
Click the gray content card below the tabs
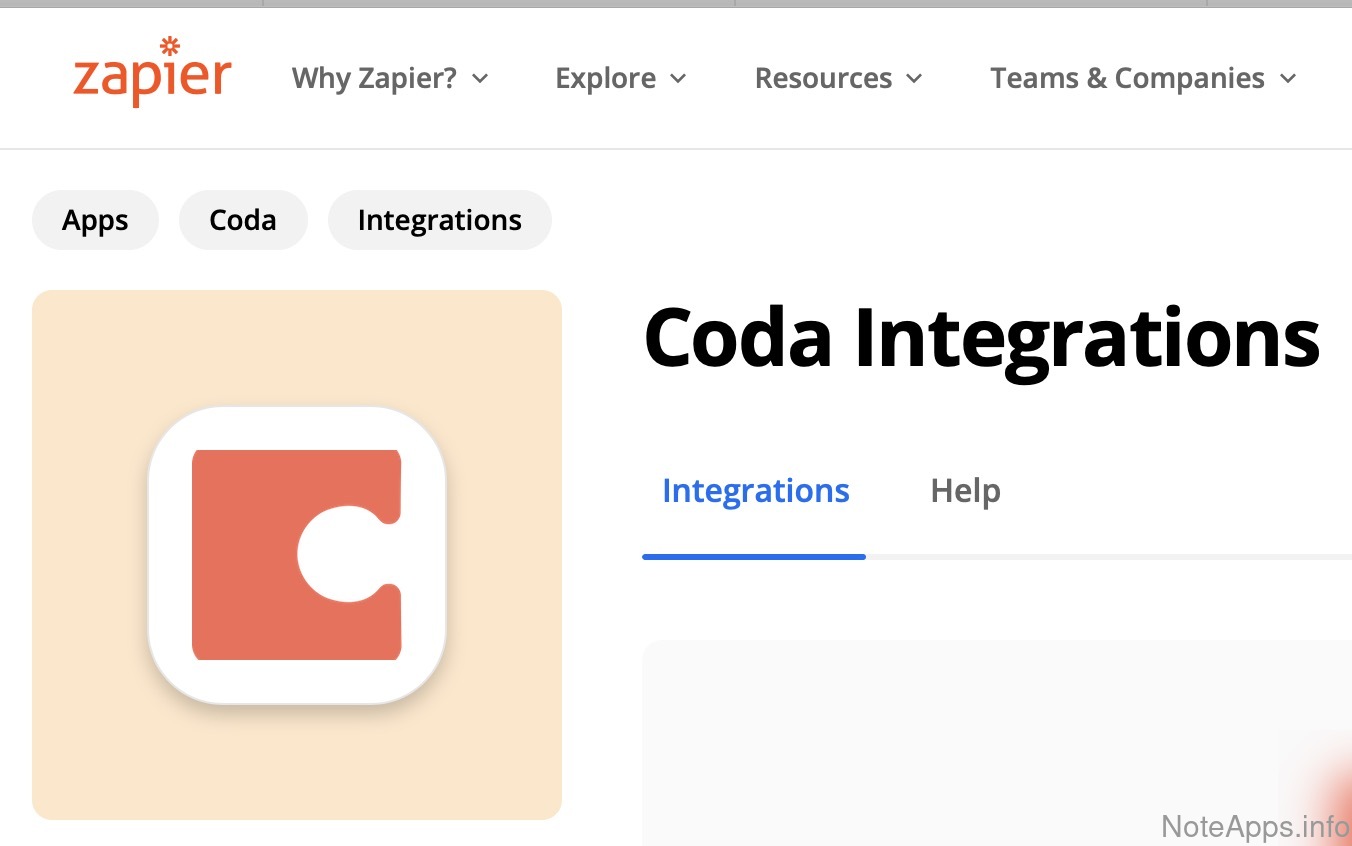coord(950,740)
